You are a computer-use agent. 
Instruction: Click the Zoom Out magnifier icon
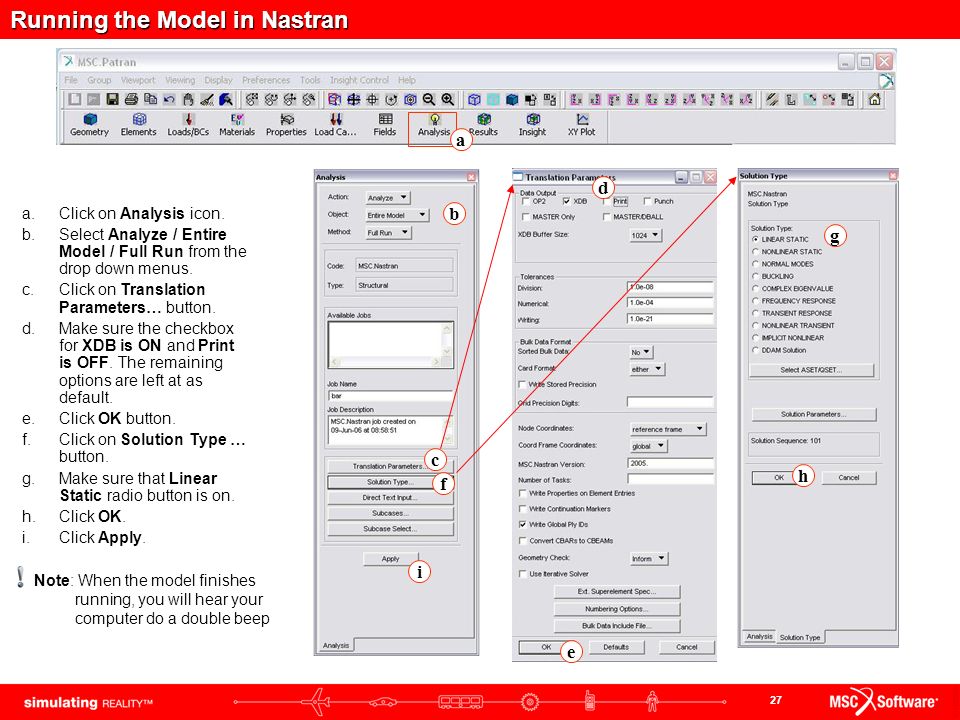click(x=429, y=99)
